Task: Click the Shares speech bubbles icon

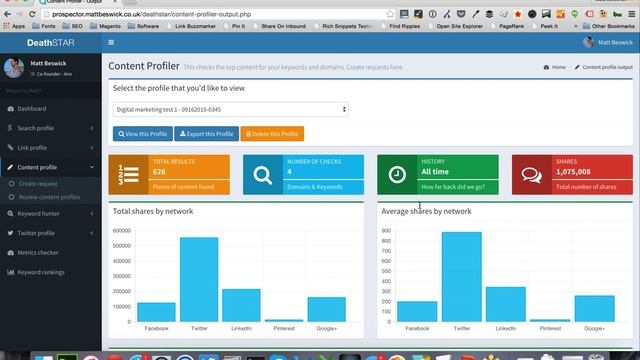Action: click(531, 175)
